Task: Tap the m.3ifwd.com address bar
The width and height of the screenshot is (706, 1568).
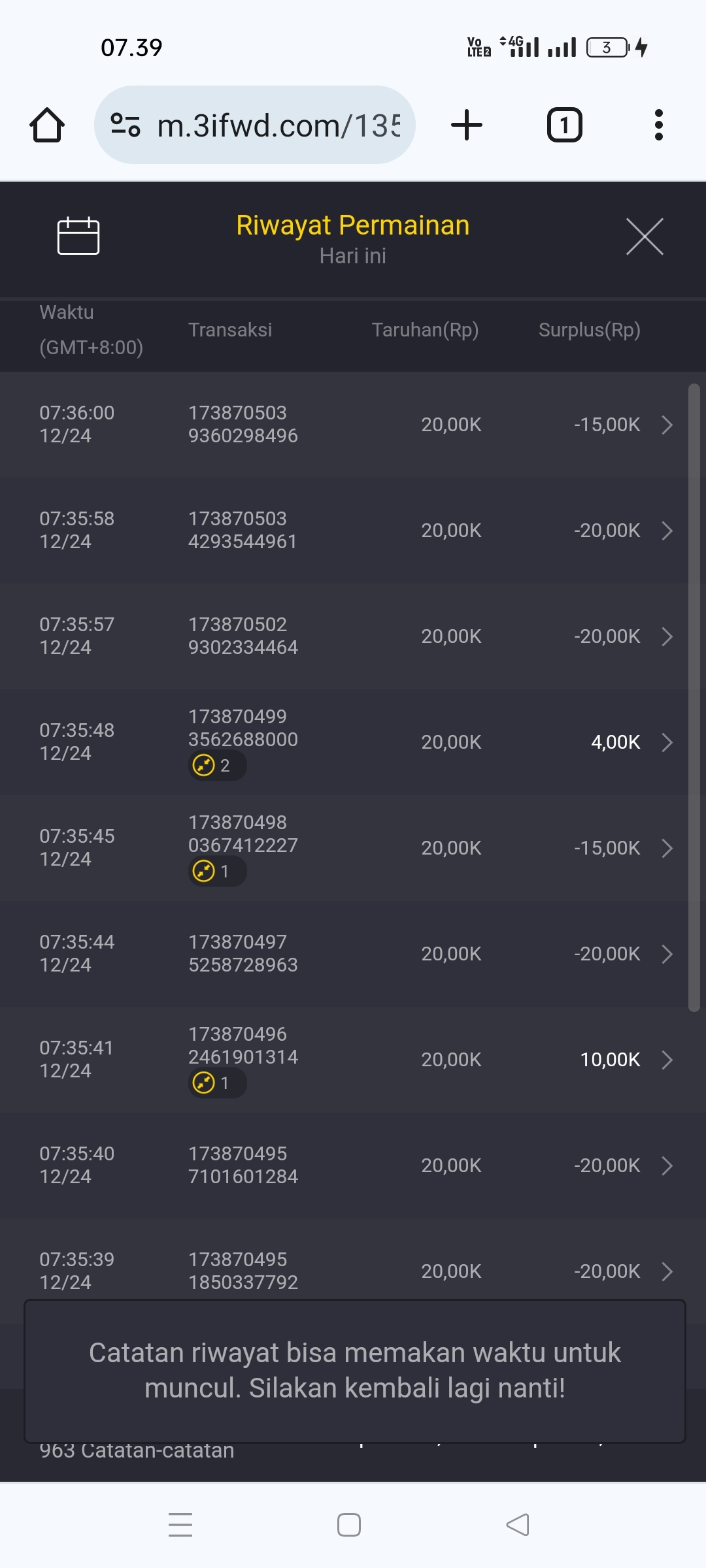Action: click(x=278, y=125)
